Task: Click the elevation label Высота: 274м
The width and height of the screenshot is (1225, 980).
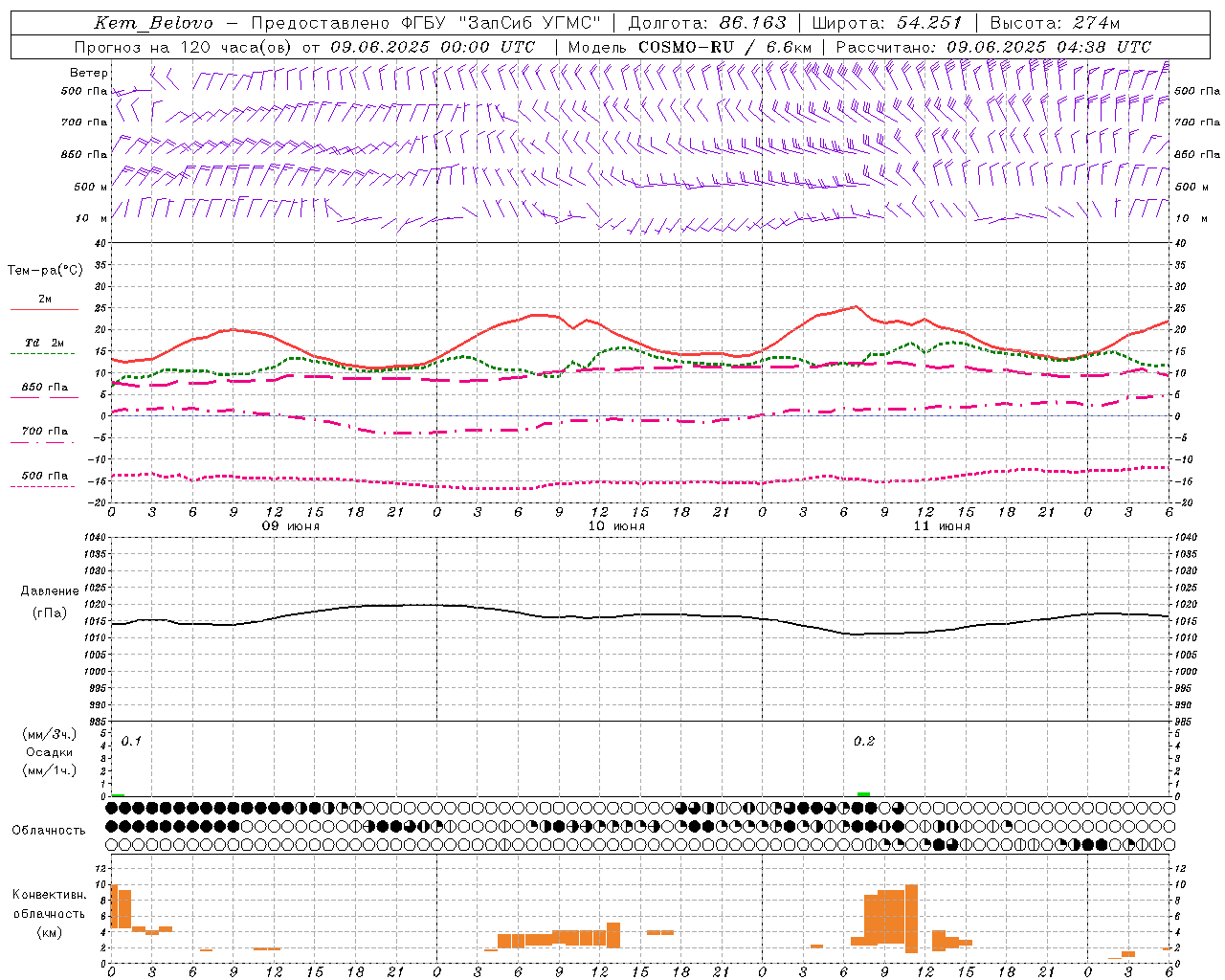Action: click(x=1055, y=23)
